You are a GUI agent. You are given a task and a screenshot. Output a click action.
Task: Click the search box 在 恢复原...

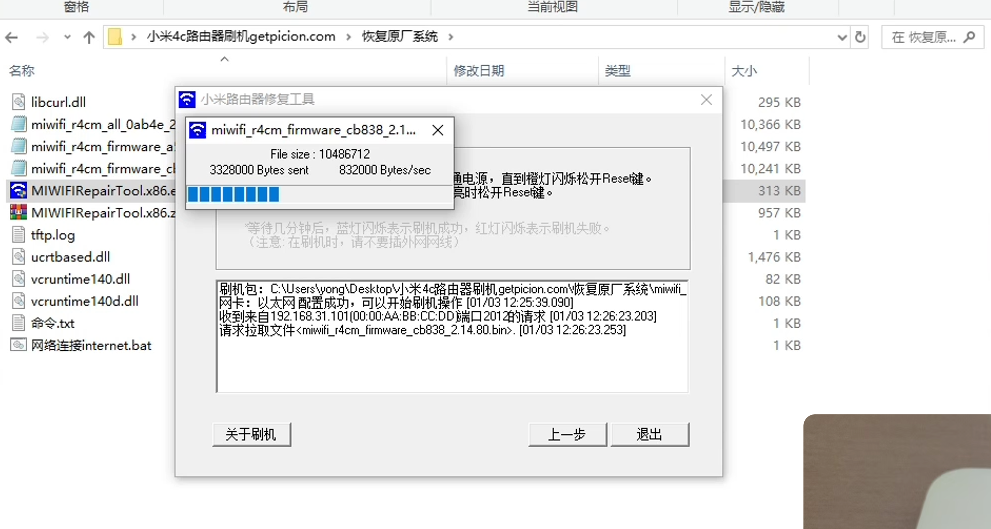931,37
